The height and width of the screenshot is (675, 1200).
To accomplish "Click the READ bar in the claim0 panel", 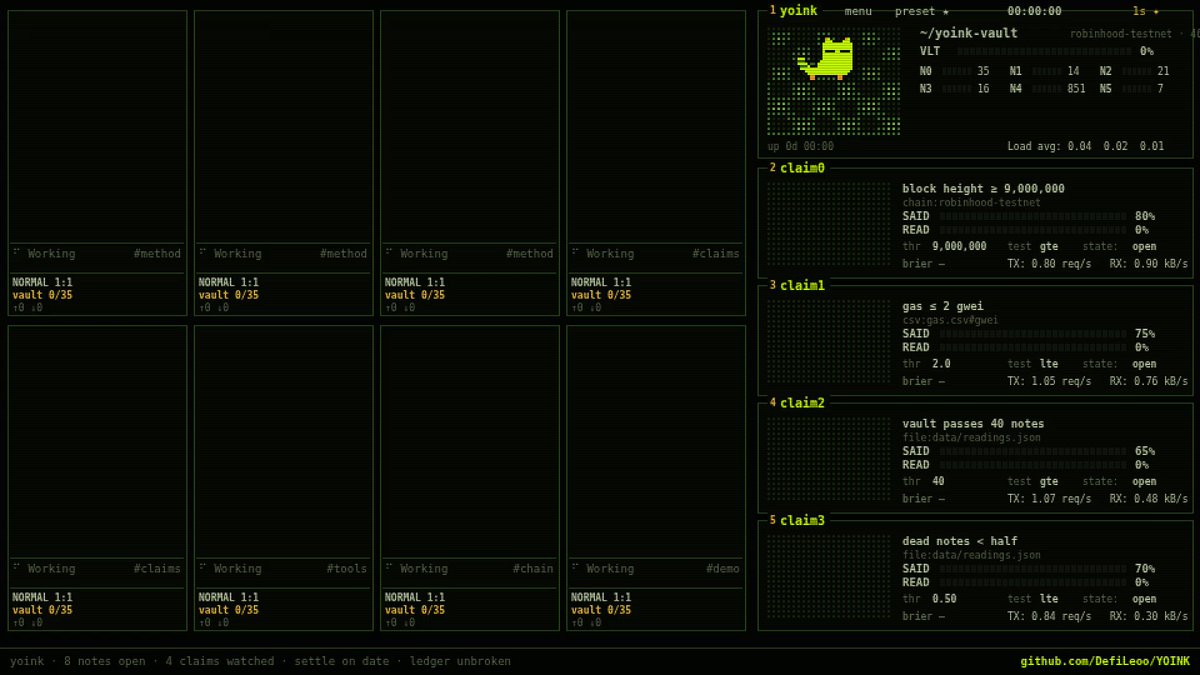I will pos(1034,230).
